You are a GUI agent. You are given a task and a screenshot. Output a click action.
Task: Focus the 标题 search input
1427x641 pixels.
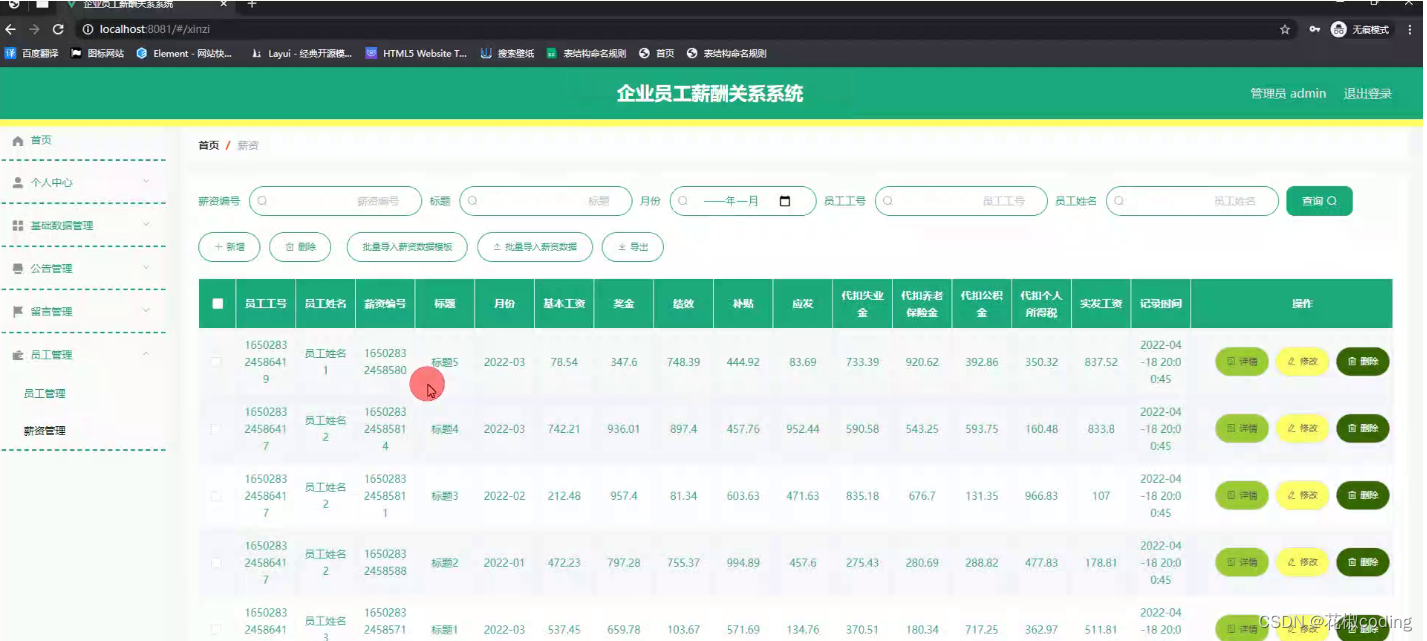[546, 201]
